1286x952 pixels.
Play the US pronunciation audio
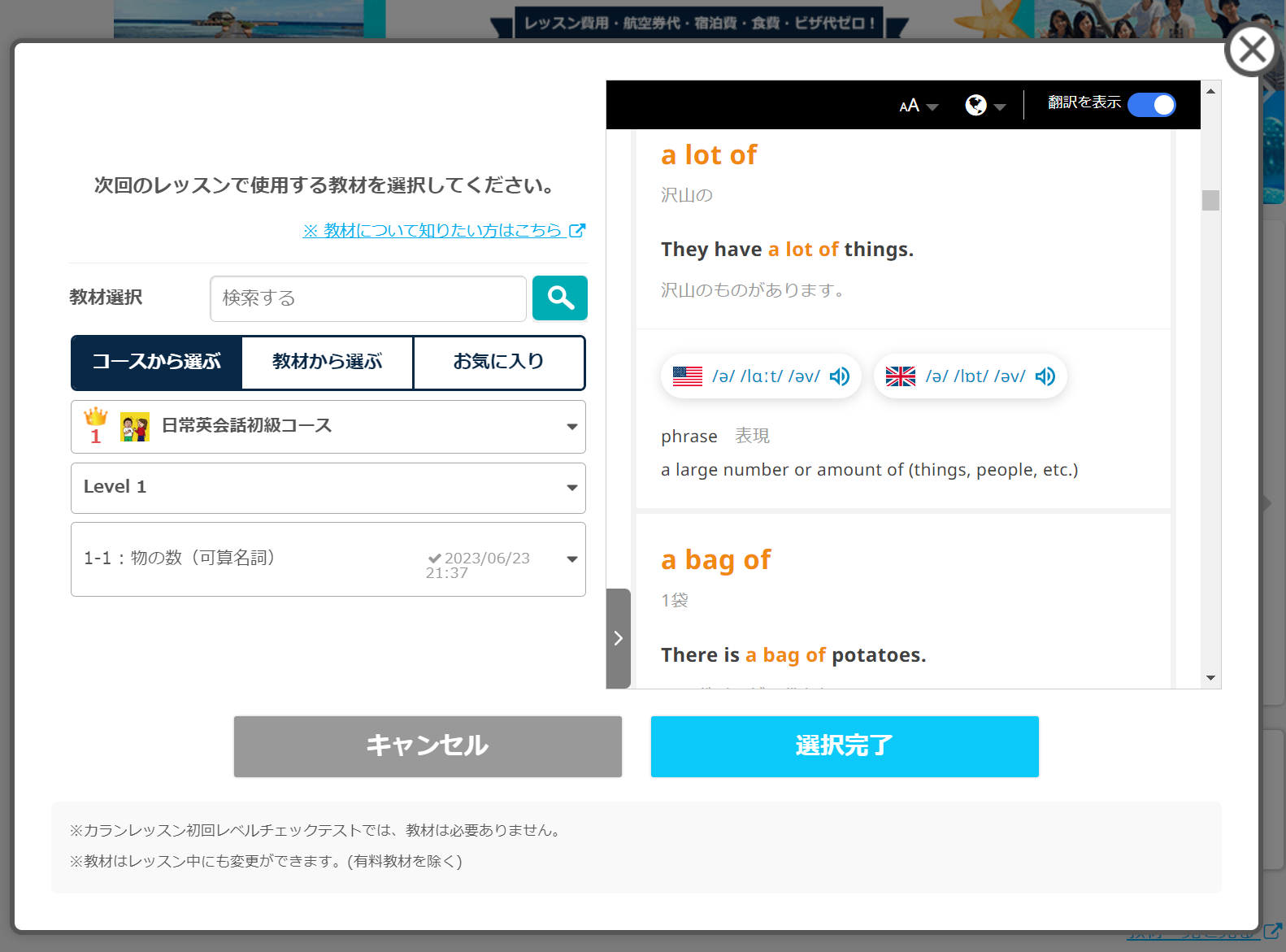click(x=840, y=376)
